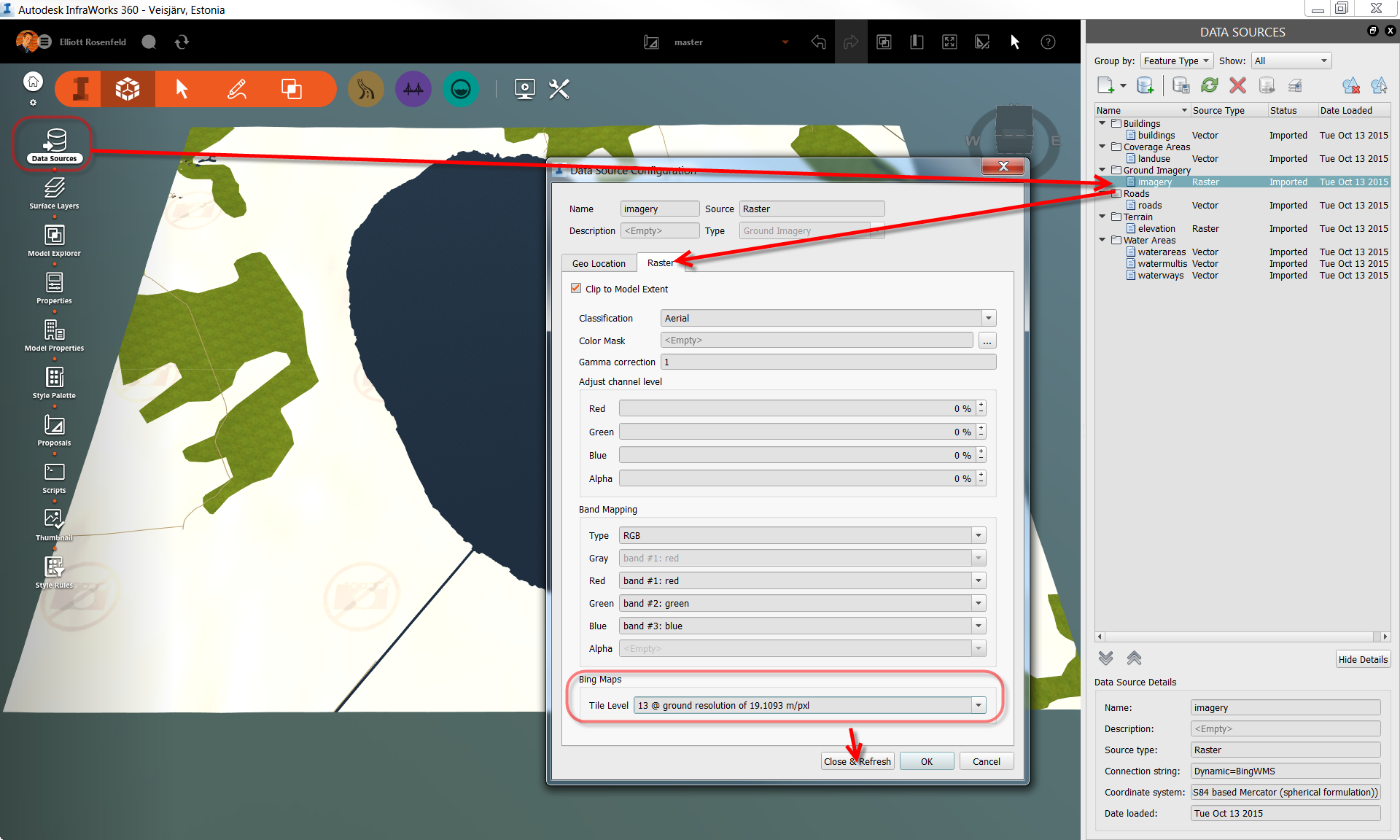Switch to the Geo Location tab
This screenshot has width=1400, height=840.
click(597, 263)
